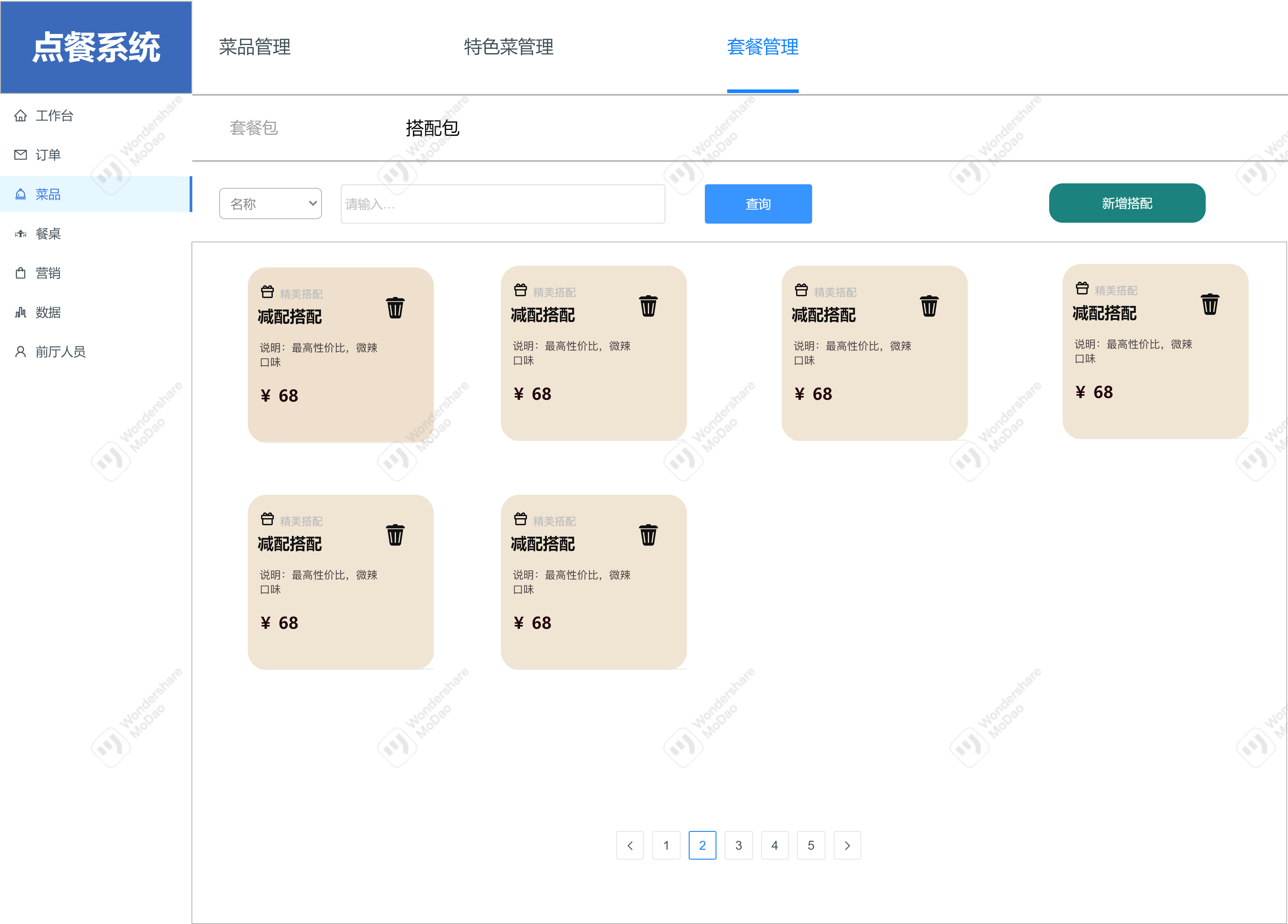Click the 前厅人员 person icon in sidebar

[x=21, y=352]
